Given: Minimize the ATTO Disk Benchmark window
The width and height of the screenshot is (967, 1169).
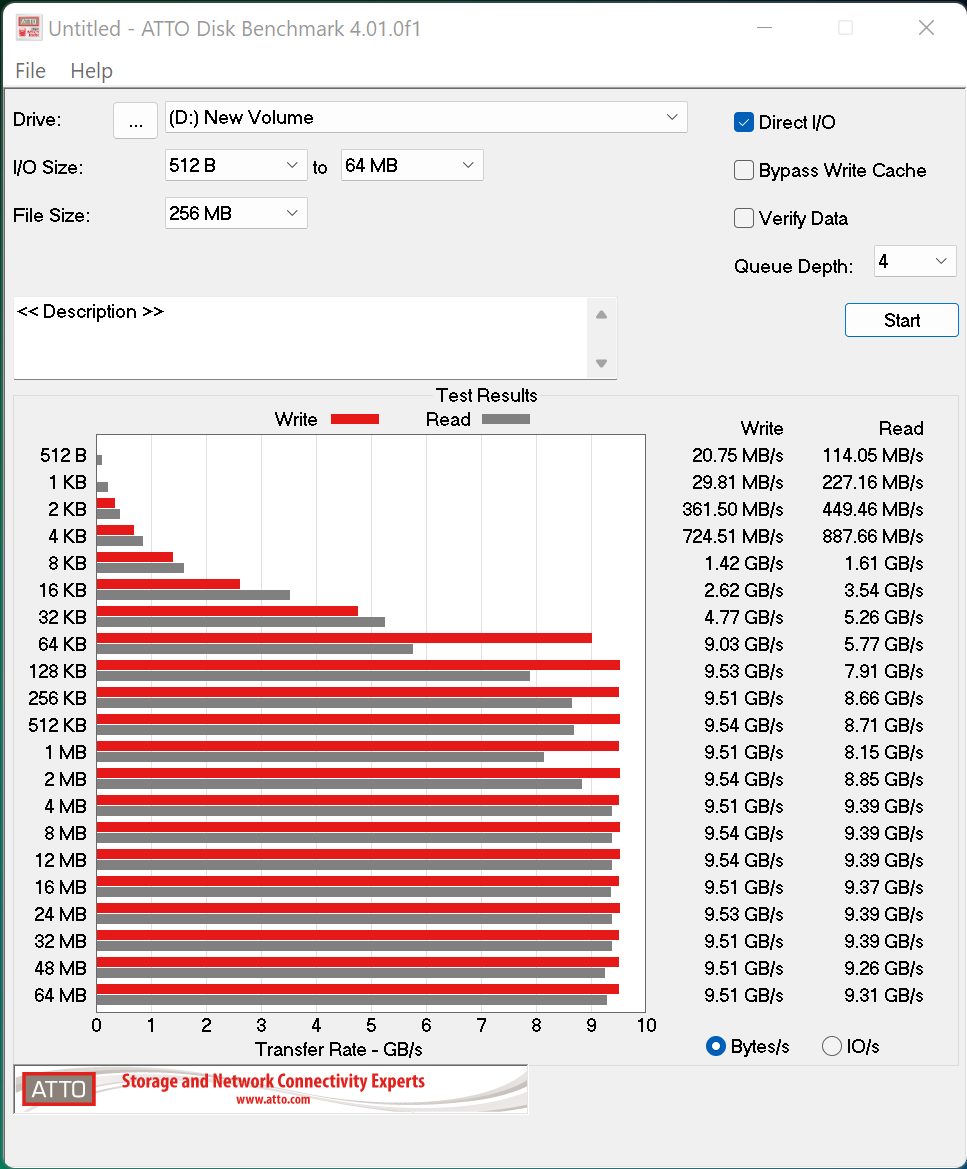Looking at the screenshot, I should (x=764, y=28).
